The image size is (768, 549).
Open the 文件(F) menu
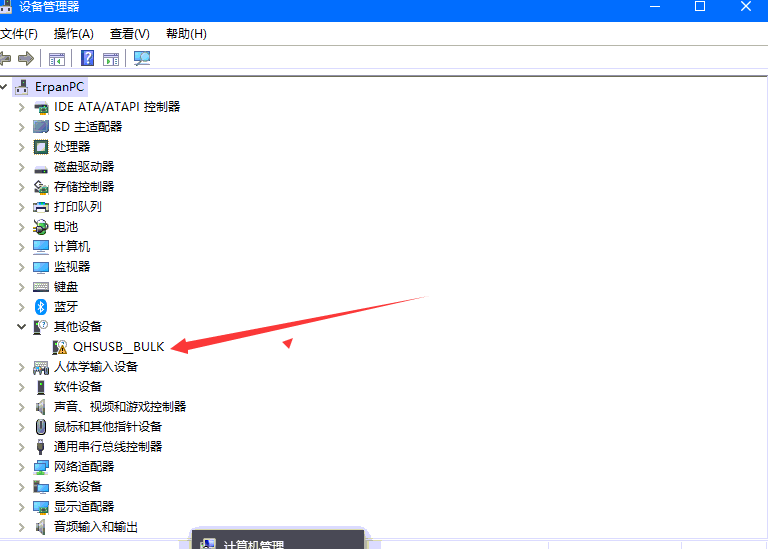19,34
